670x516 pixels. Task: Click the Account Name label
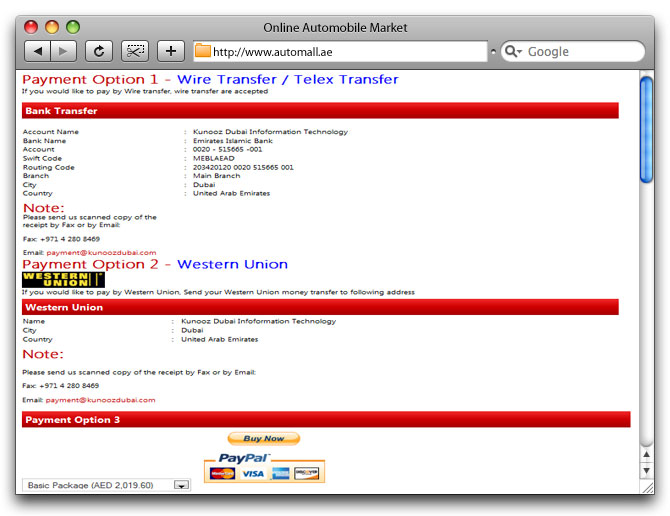tap(51, 132)
